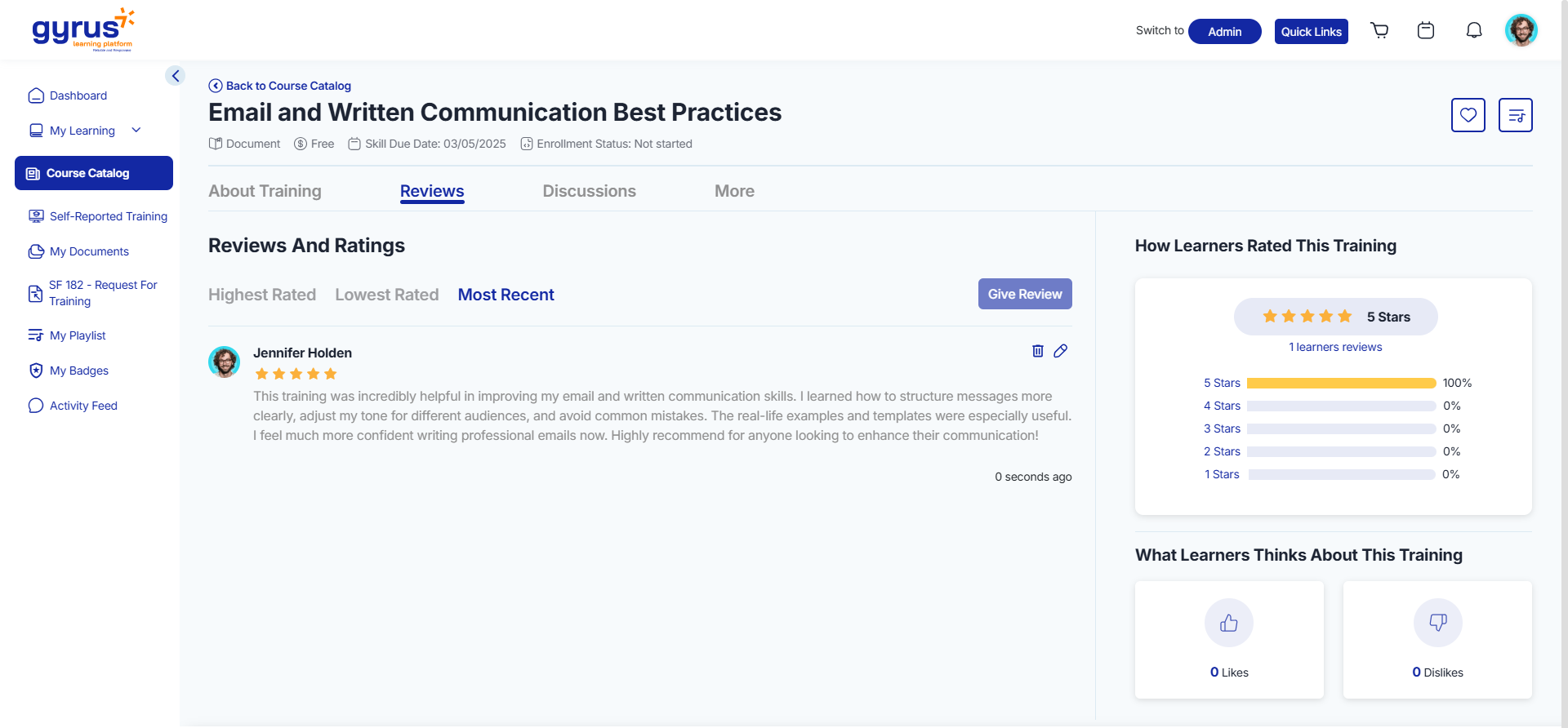This screenshot has height=728, width=1568.
Task: Edit the review using pencil icon
Action: coord(1060,351)
